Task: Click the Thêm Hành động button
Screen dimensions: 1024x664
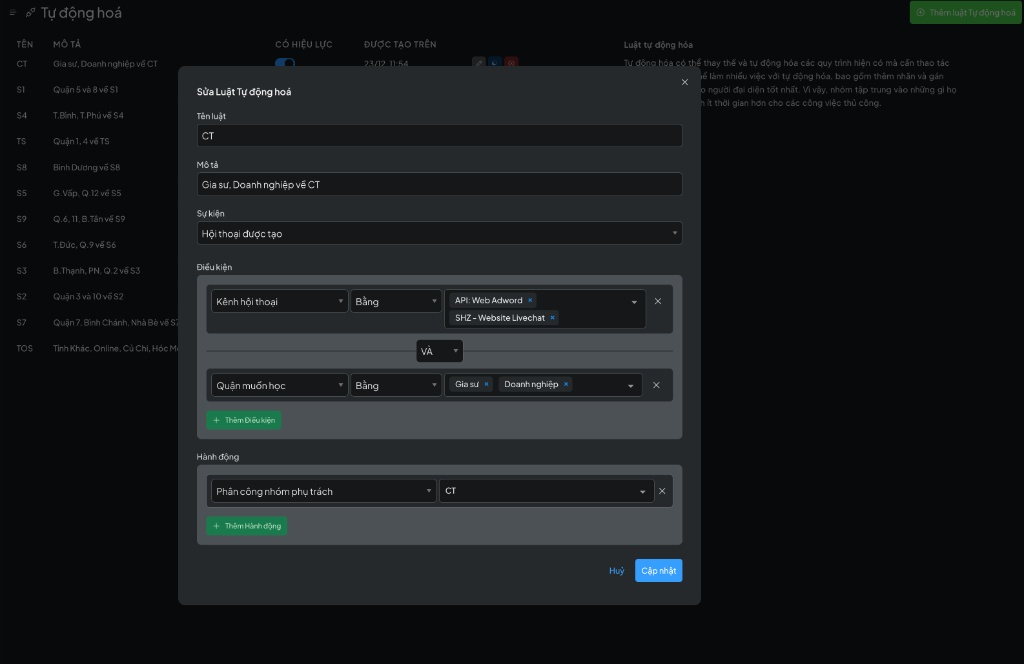Action: point(247,526)
